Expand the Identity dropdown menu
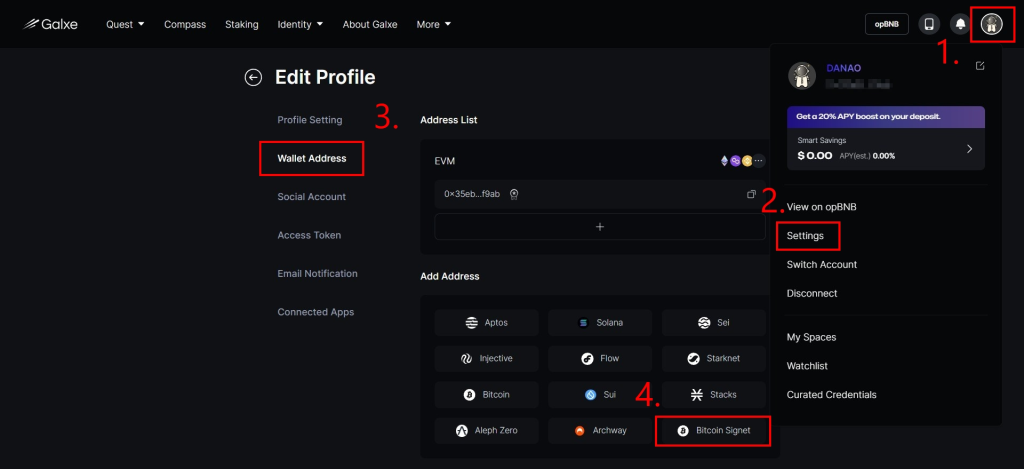The image size is (1024, 469). point(299,24)
